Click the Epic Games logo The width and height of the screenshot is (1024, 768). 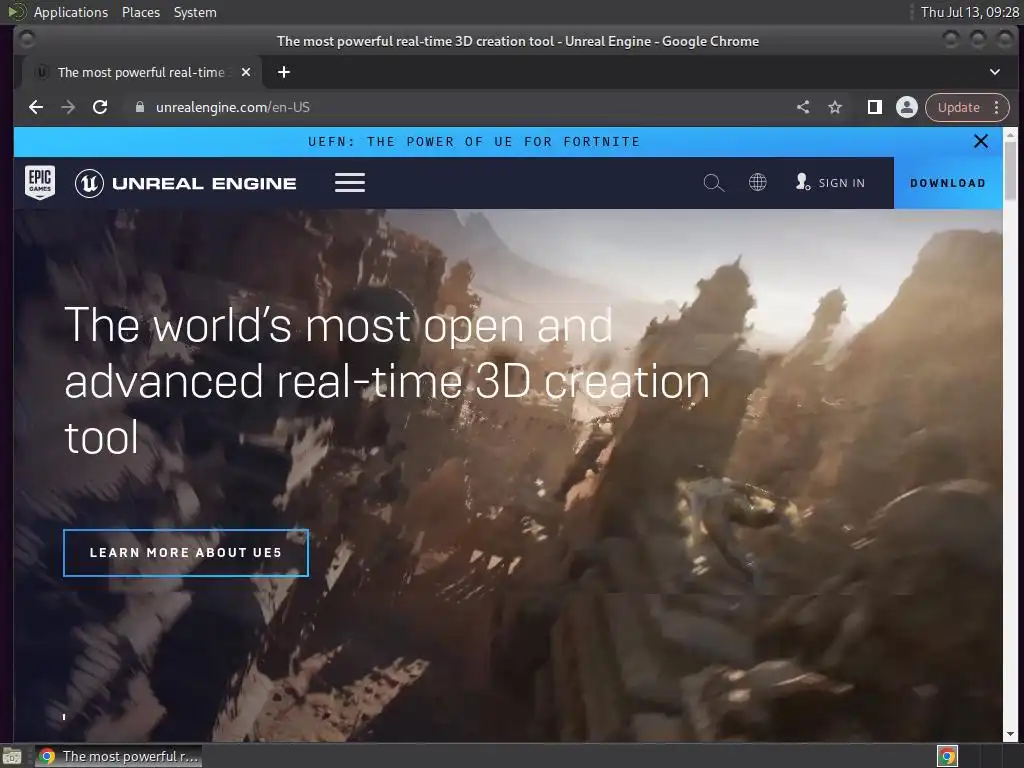click(x=40, y=182)
